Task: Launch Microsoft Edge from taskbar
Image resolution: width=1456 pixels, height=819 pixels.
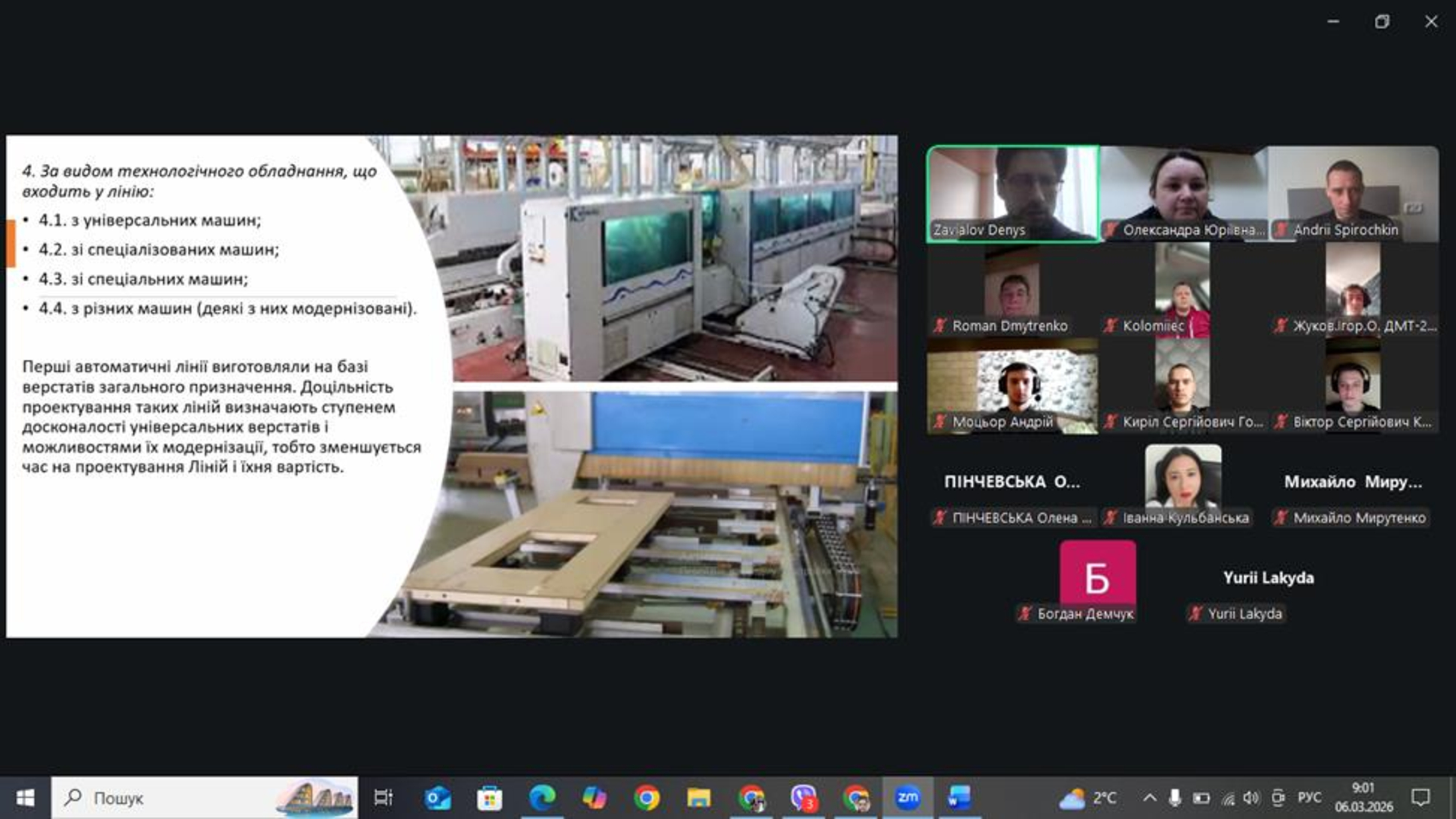Action: point(542,798)
